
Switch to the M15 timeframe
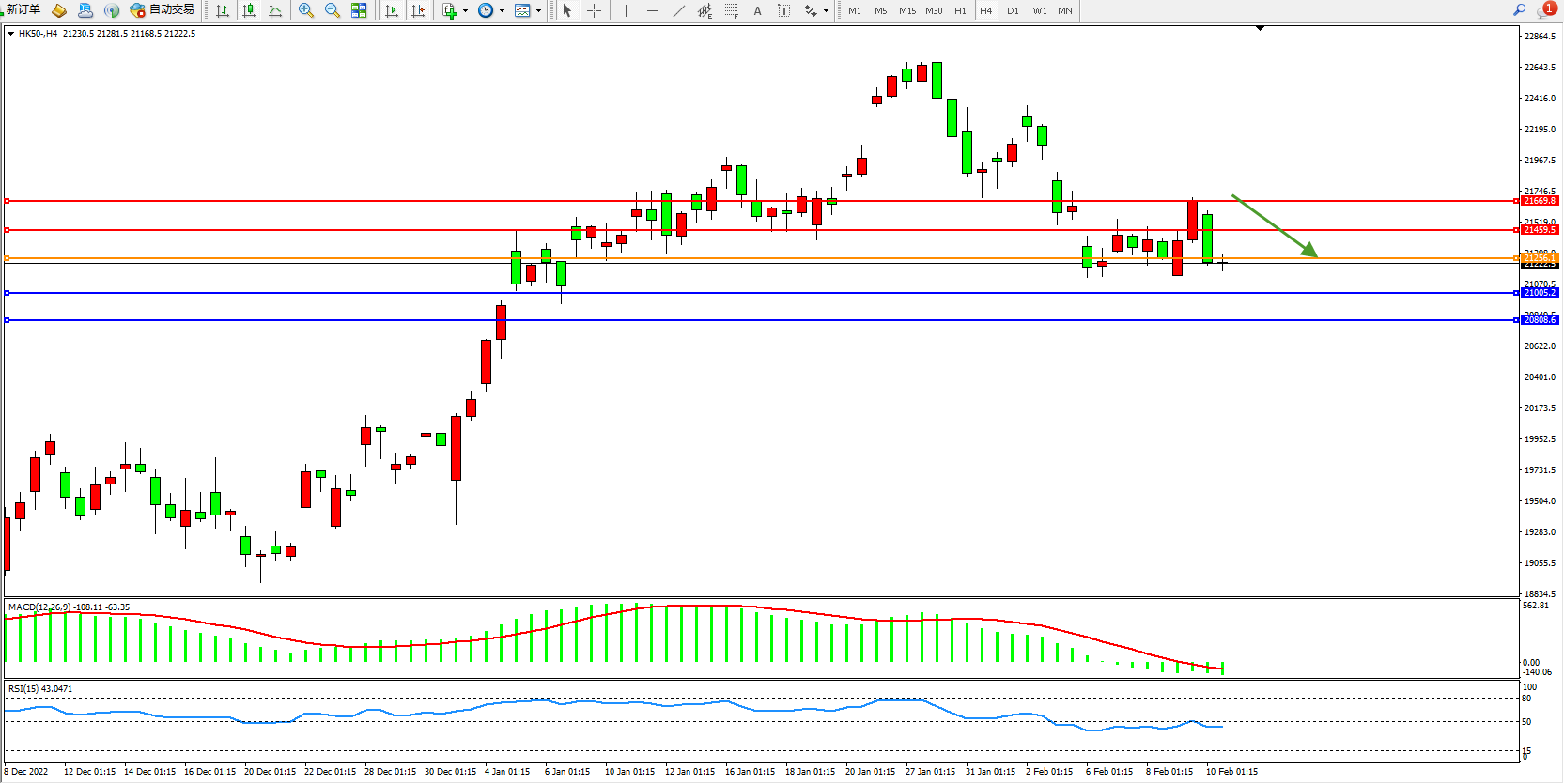(906, 10)
